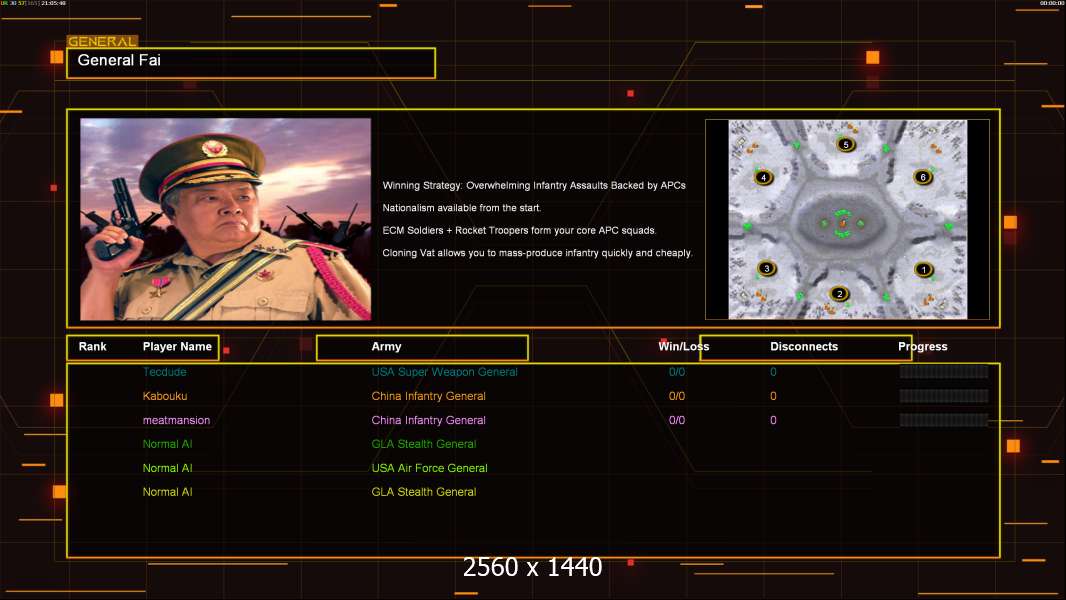1066x600 pixels.
Task: Click the start position 3 marker
Action: click(767, 268)
